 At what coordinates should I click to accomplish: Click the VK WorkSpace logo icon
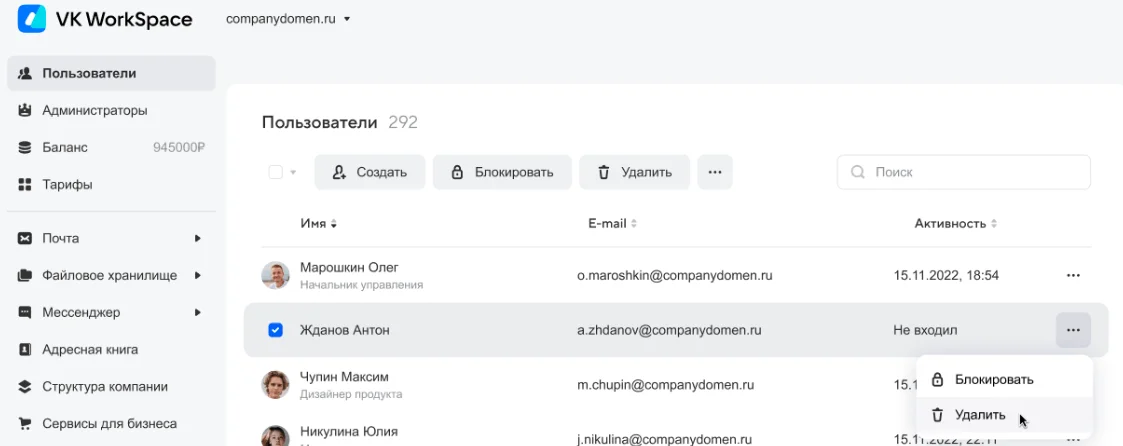pos(32,19)
